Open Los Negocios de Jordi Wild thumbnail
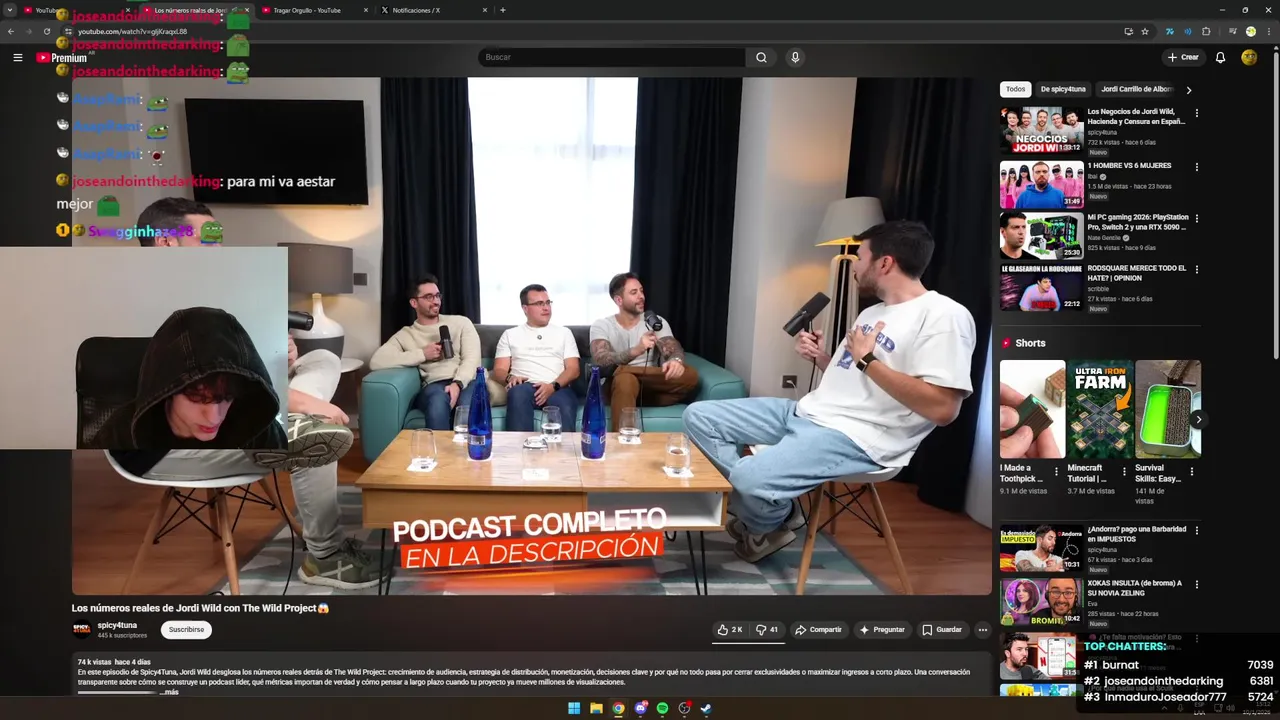This screenshot has height=720, width=1280. (1041, 130)
